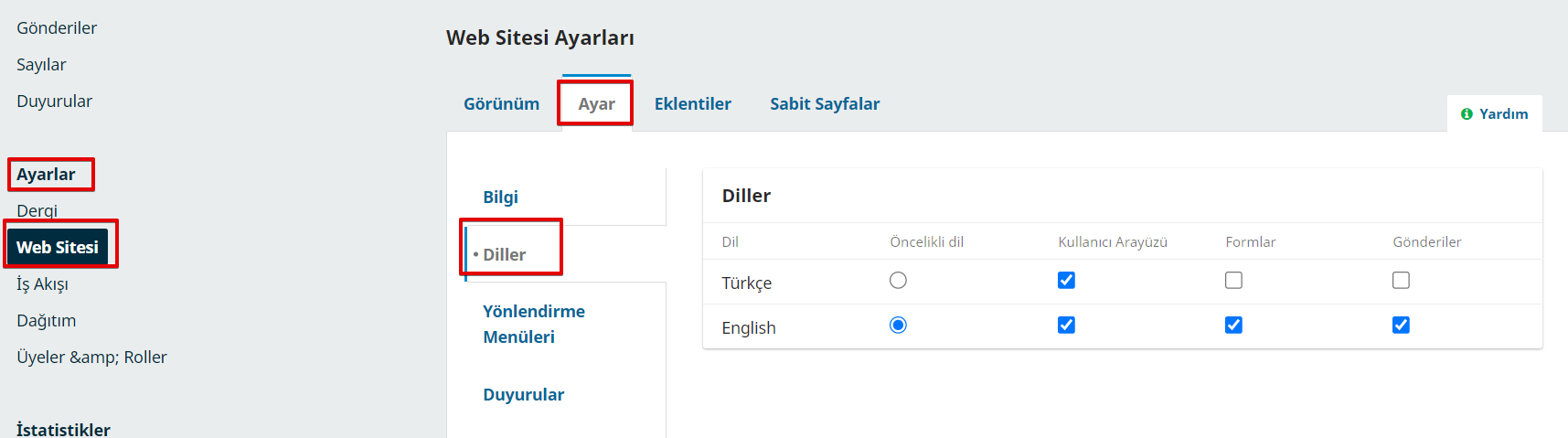Open Dağıtım settings in sidebar
This screenshot has width=1568, height=438.
[x=46, y=321]
